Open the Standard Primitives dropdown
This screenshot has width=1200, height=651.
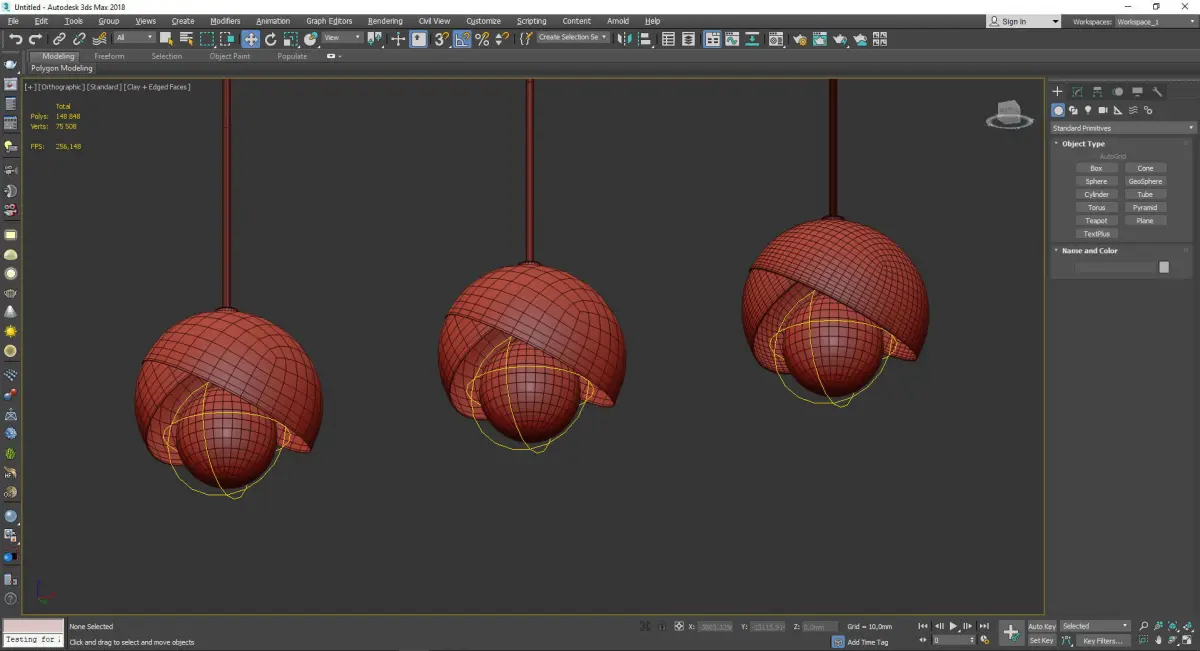tap(1122, 128)
